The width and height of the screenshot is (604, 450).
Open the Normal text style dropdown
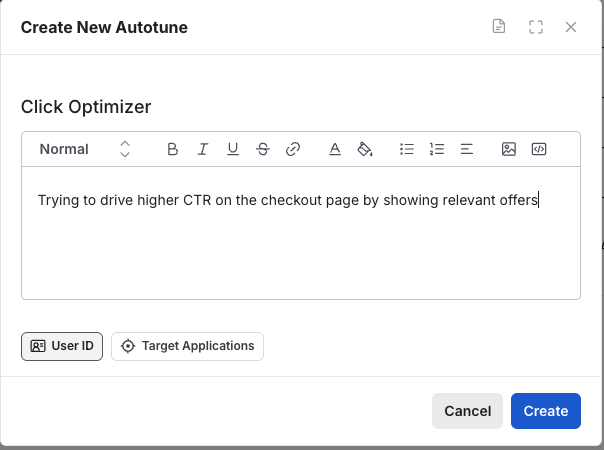tap(85, 149)
